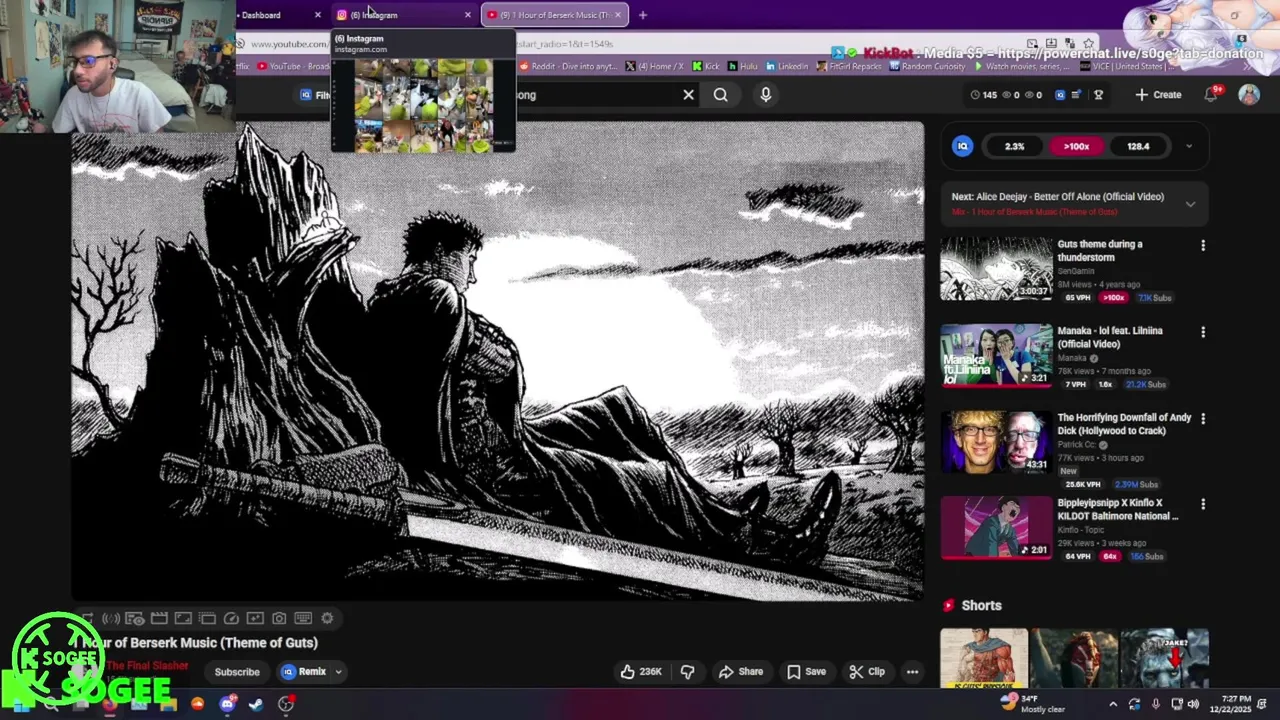
Task: Take a video screenshot with the camera icon
Action: point(279,619)
